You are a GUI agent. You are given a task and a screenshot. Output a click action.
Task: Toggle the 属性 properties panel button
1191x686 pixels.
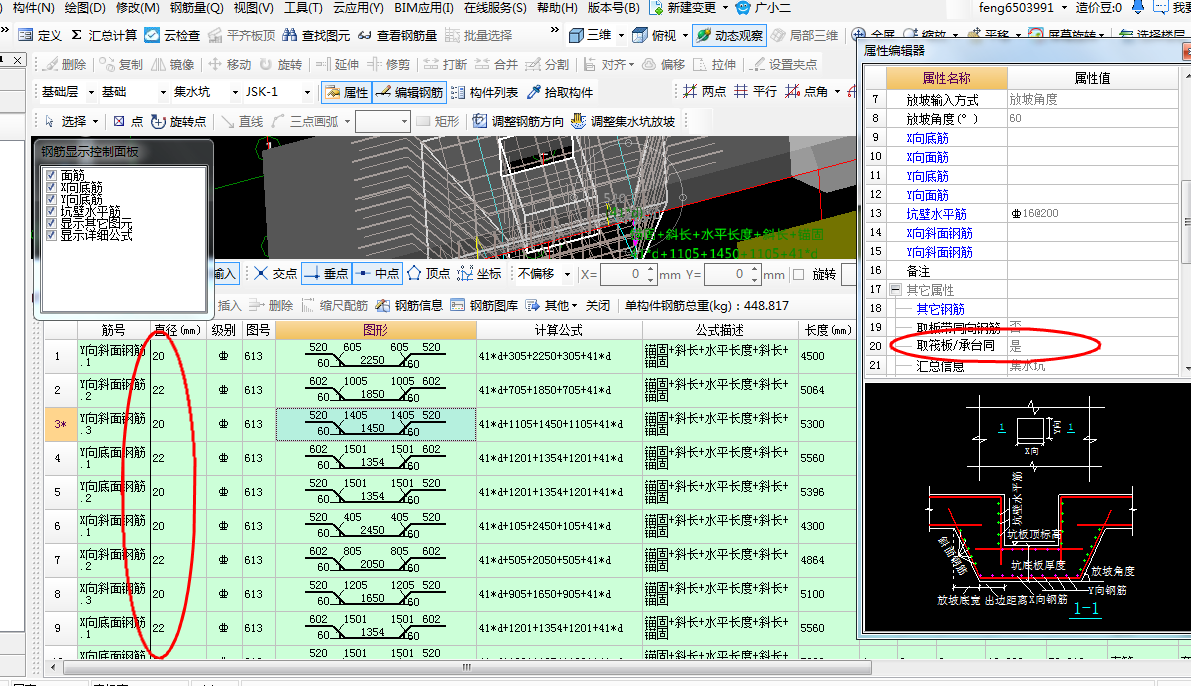[346, 92]
